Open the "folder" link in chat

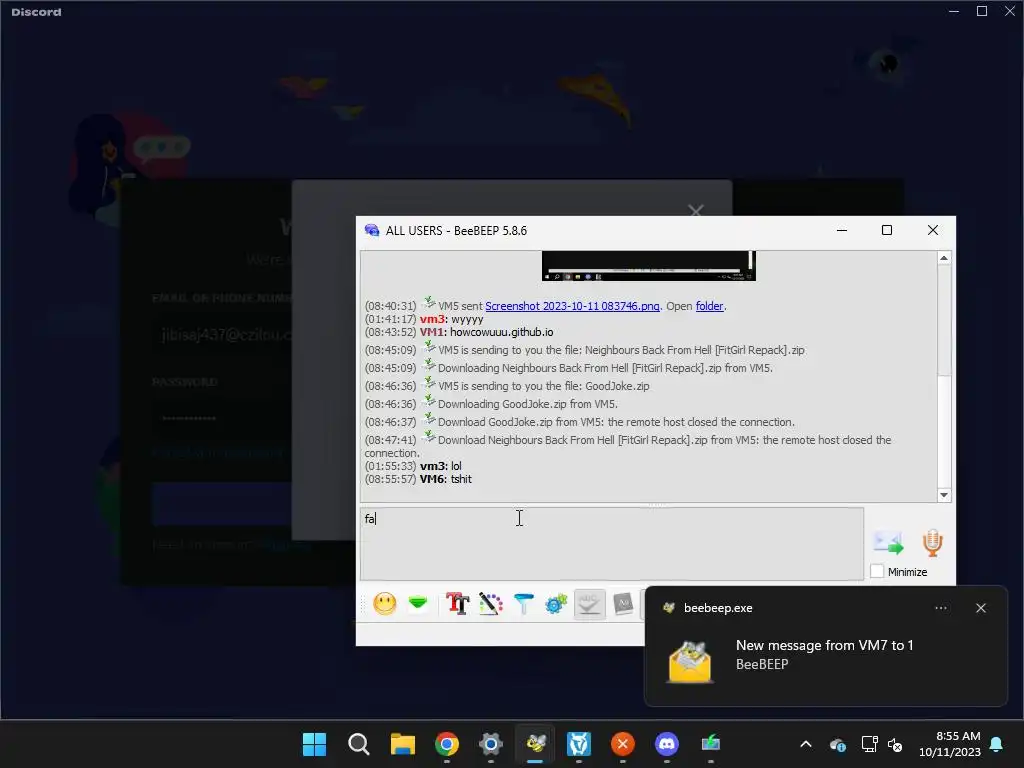coord(709,306)
